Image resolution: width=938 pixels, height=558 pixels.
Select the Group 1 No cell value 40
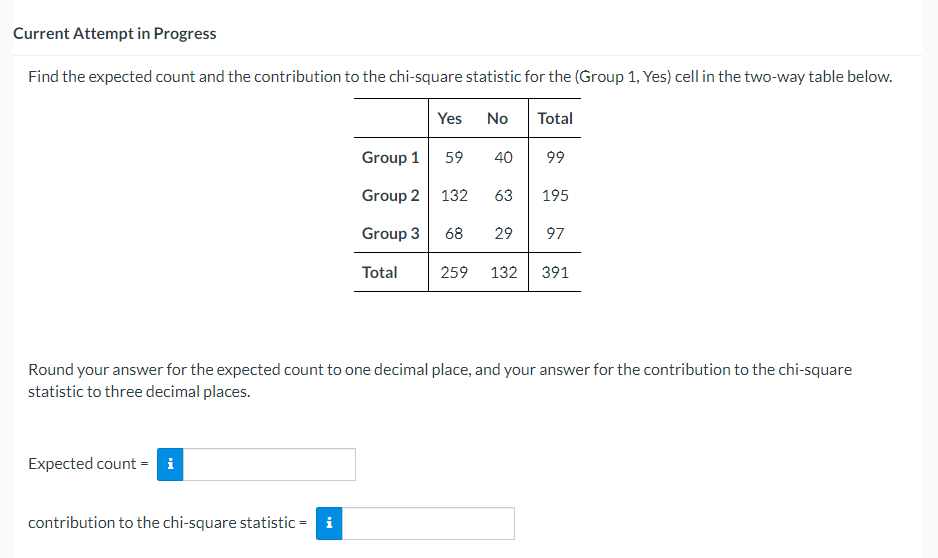click(503, 157)
